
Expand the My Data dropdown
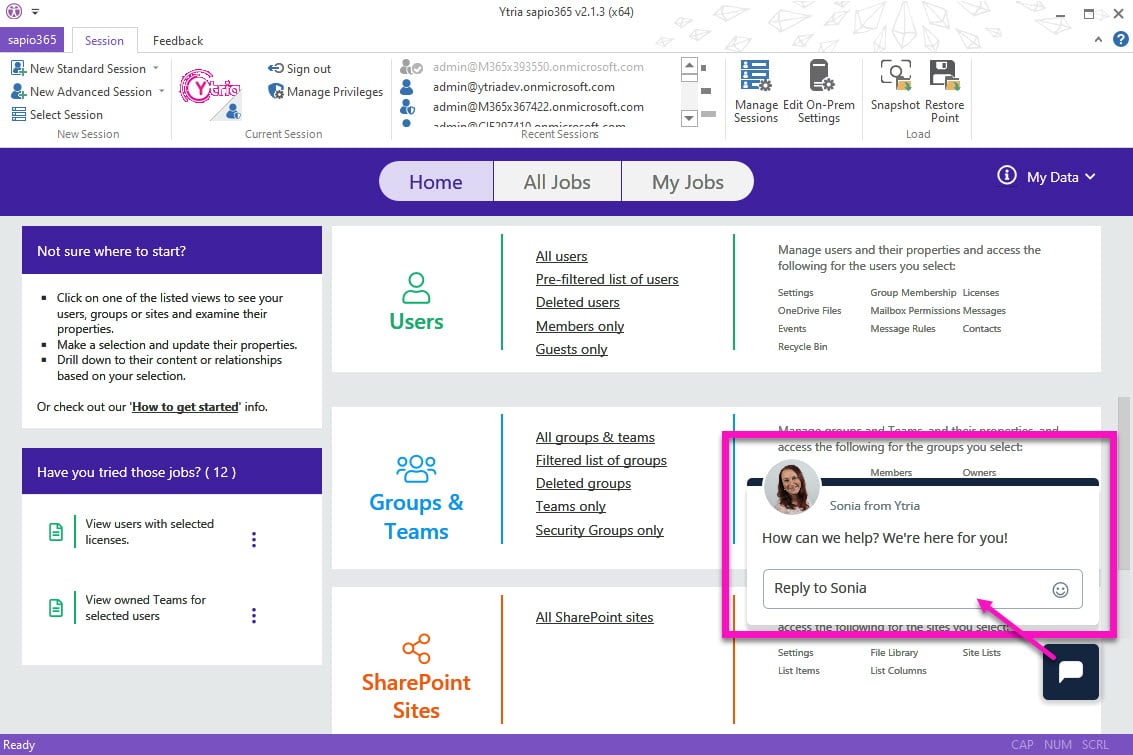coord(1060,177)
